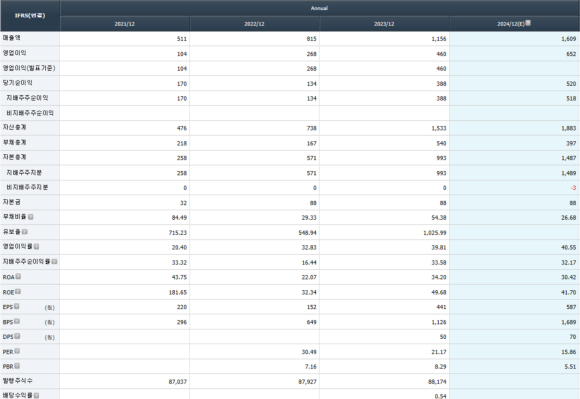
Task: Click the info icon next to 배당수익률
Action: (x=36, y=395)
